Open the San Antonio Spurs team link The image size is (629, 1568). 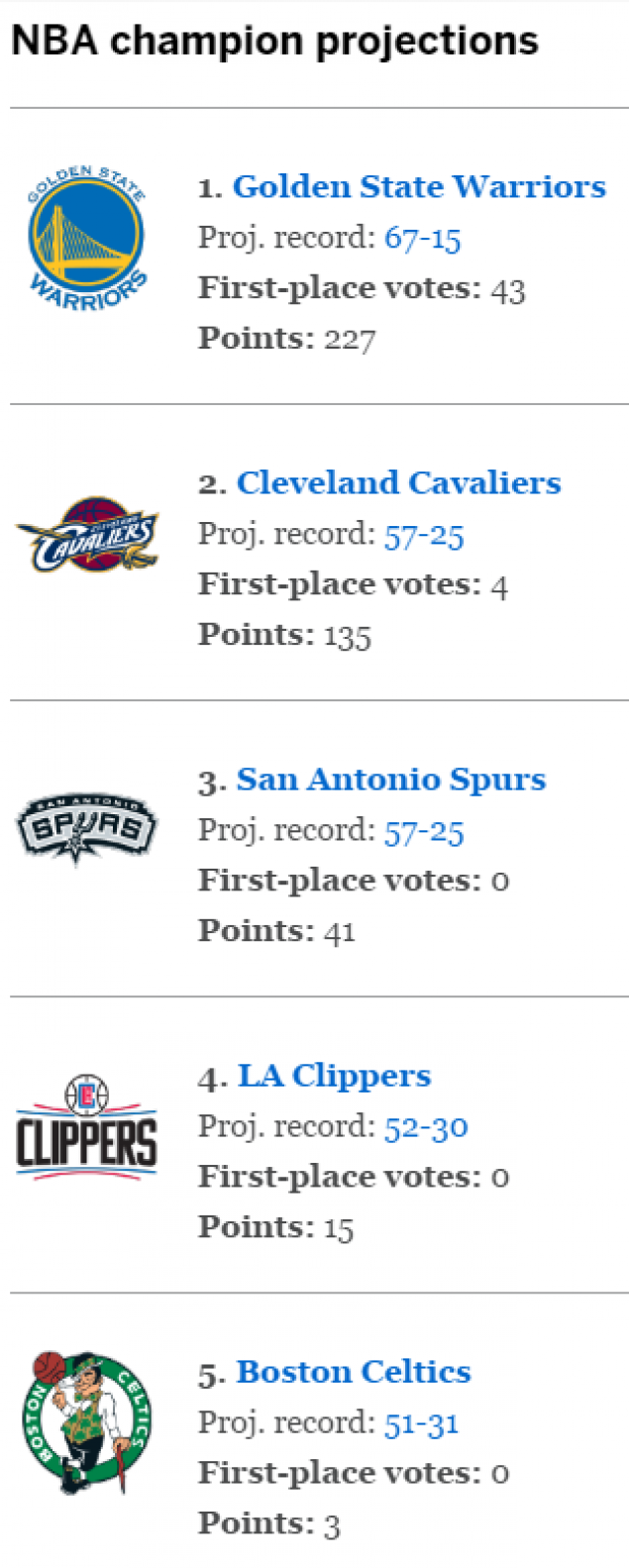coord(390,779)
